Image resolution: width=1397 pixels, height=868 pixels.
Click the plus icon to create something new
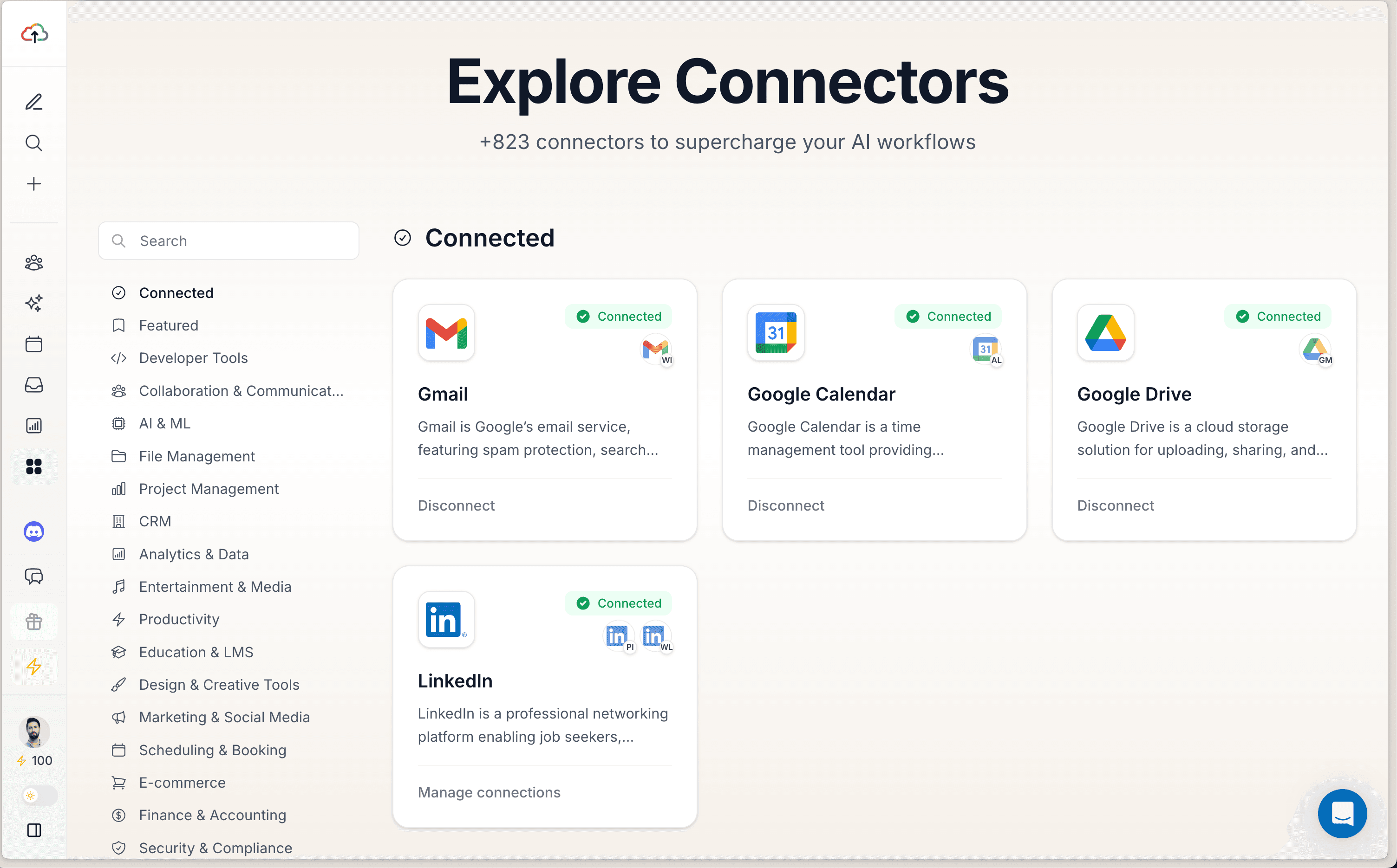pyautogui.click(x=34, y=184)
